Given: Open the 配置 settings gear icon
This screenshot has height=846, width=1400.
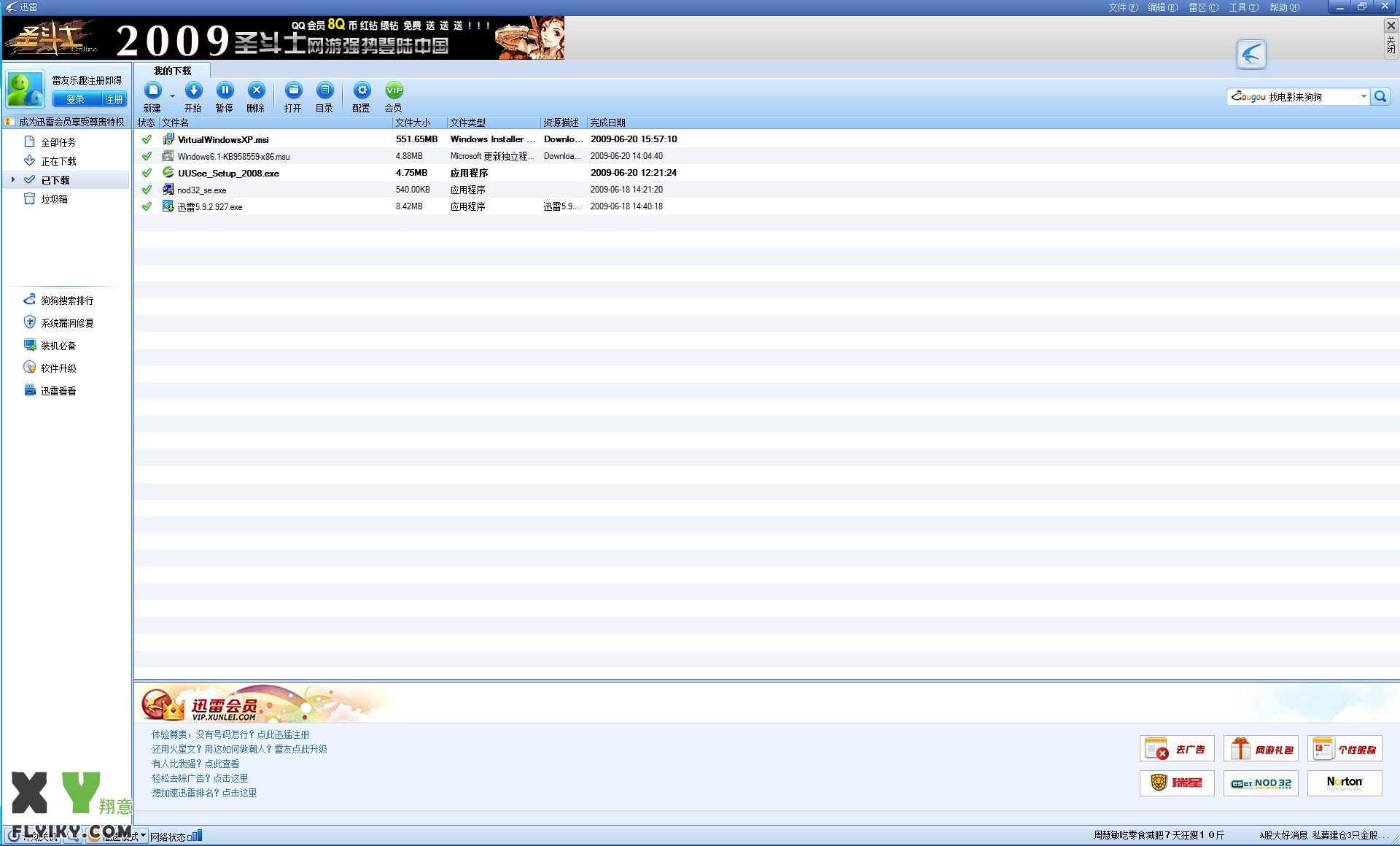Looking at the screenshot, I should point(362,90).
